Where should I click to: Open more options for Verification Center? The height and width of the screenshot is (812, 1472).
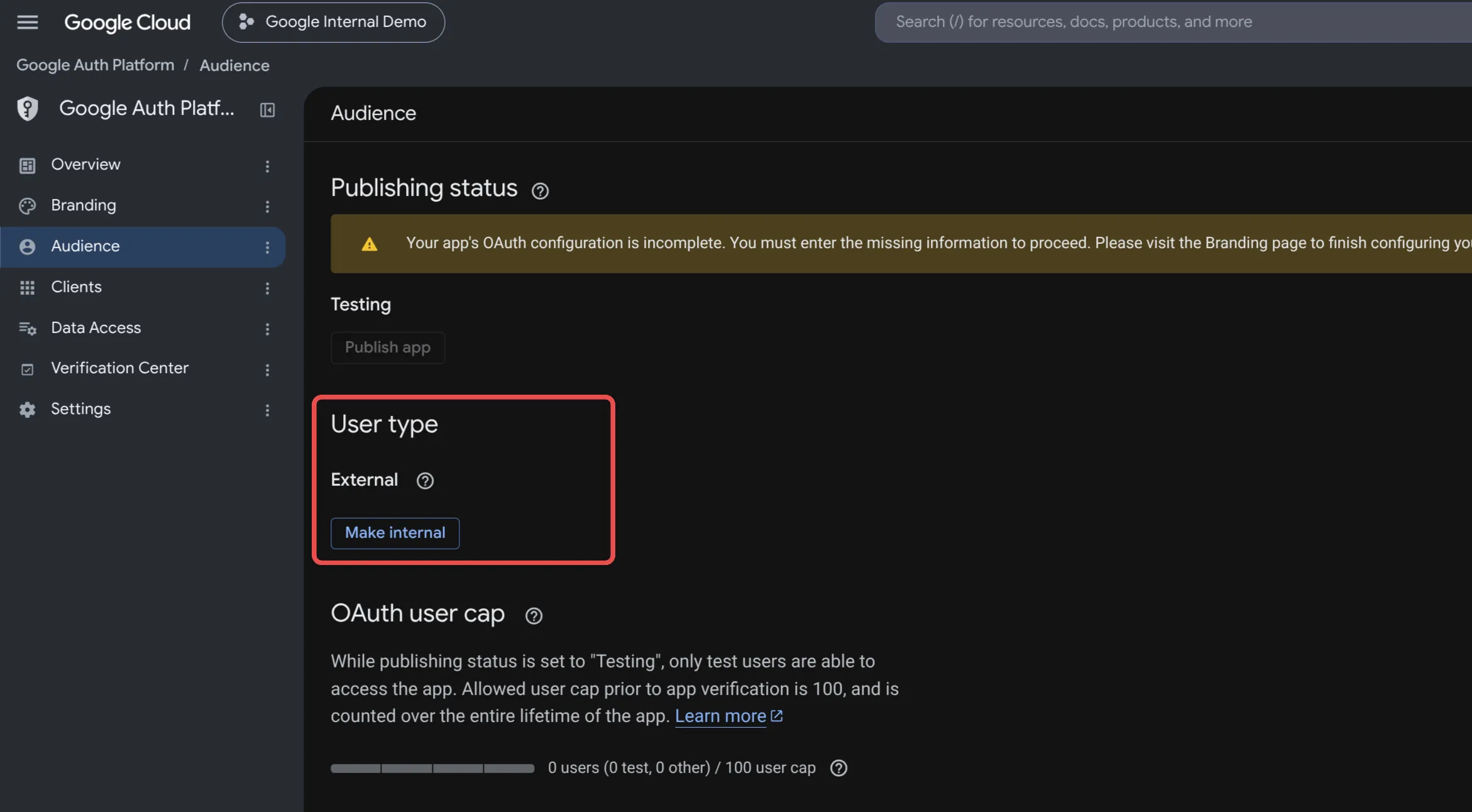pos(267,370)
